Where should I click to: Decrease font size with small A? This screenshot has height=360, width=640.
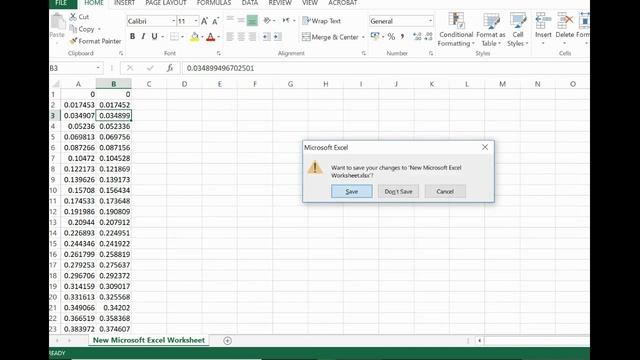pos(216,21)
